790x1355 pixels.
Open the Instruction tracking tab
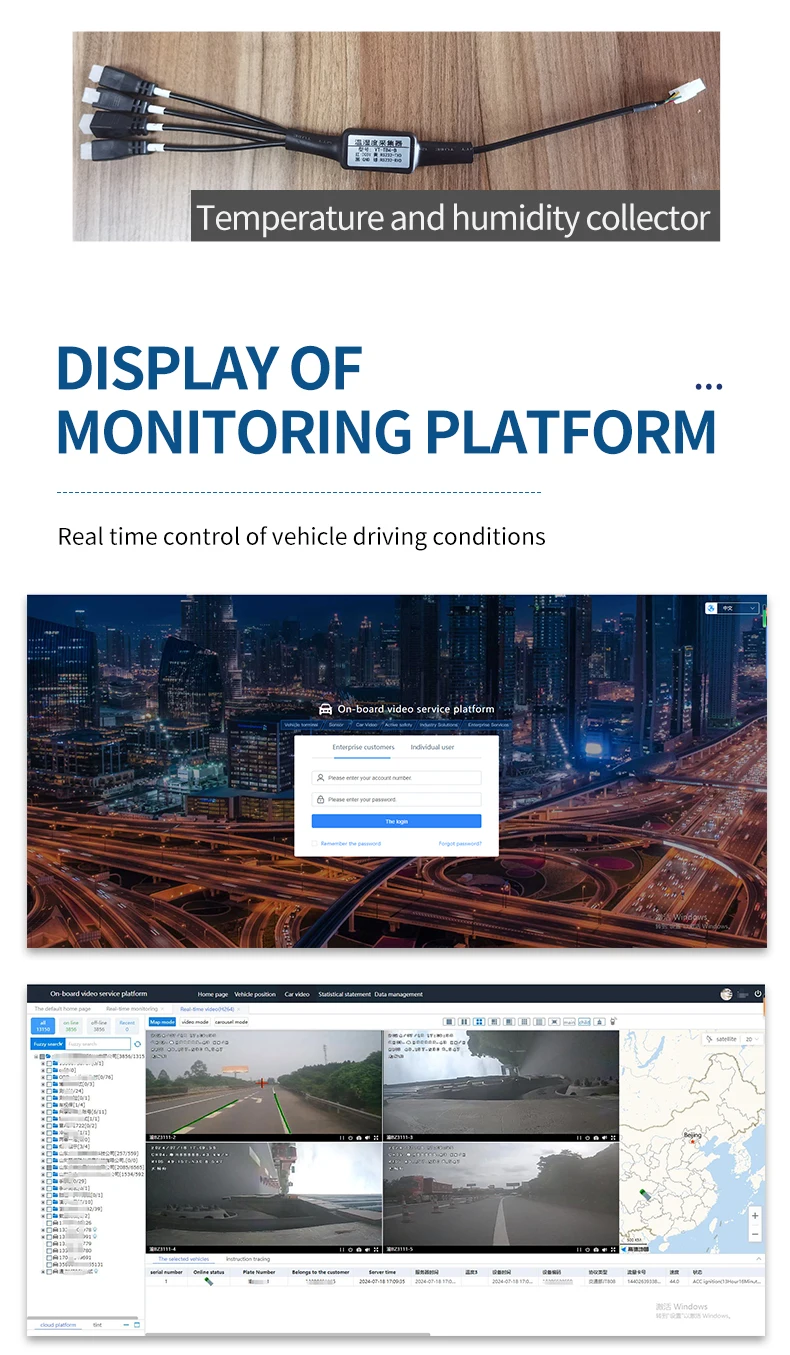click(248, 1259)
